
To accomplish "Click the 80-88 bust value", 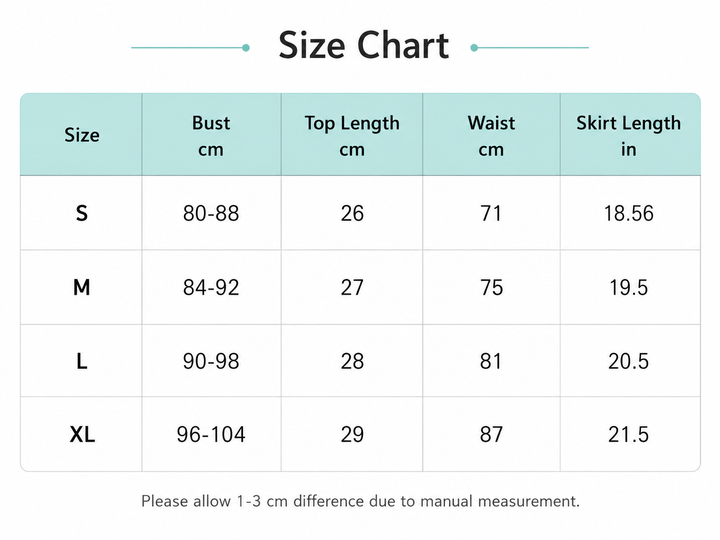I will [x=211, y=214].
